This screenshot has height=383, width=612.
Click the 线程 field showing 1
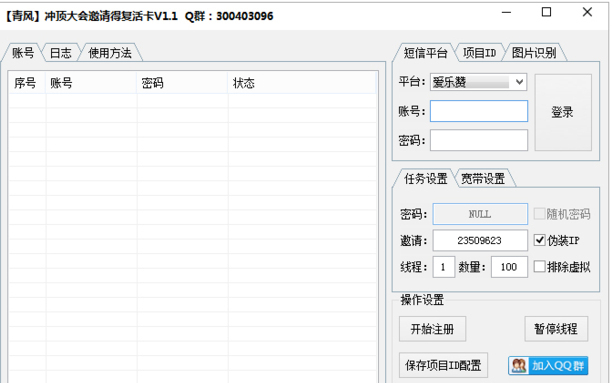[x=443, y=267]
